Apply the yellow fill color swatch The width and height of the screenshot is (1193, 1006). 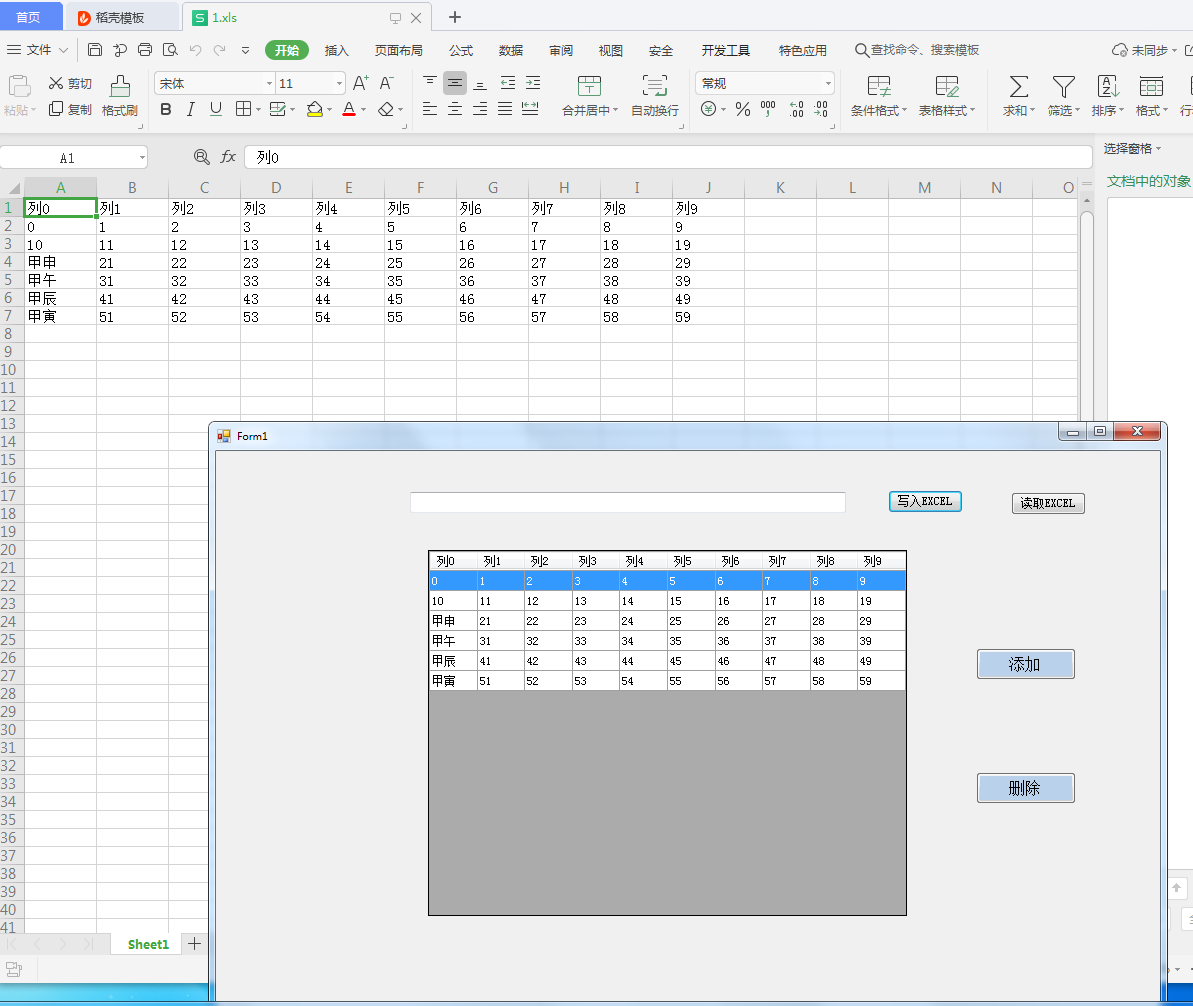[315, 110]
